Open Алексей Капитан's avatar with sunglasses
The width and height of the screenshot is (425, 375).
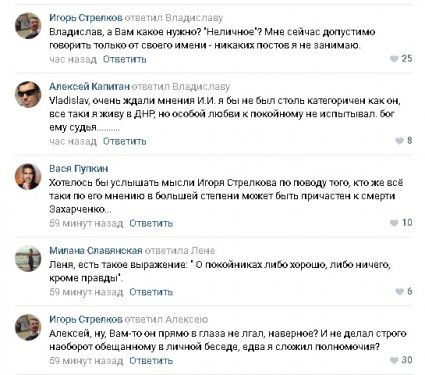coord(28,95)
